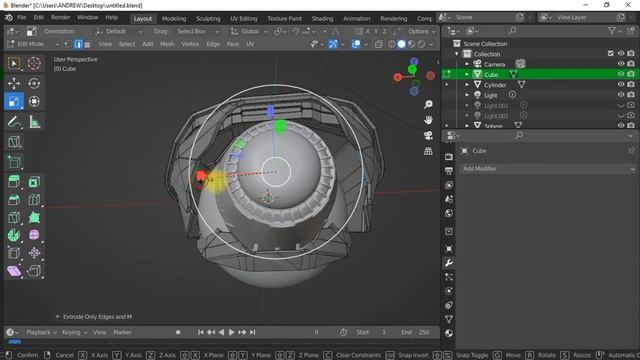Switch perspective/orthographic grid icon
640x360 pixels.
[x=428, y=151]
